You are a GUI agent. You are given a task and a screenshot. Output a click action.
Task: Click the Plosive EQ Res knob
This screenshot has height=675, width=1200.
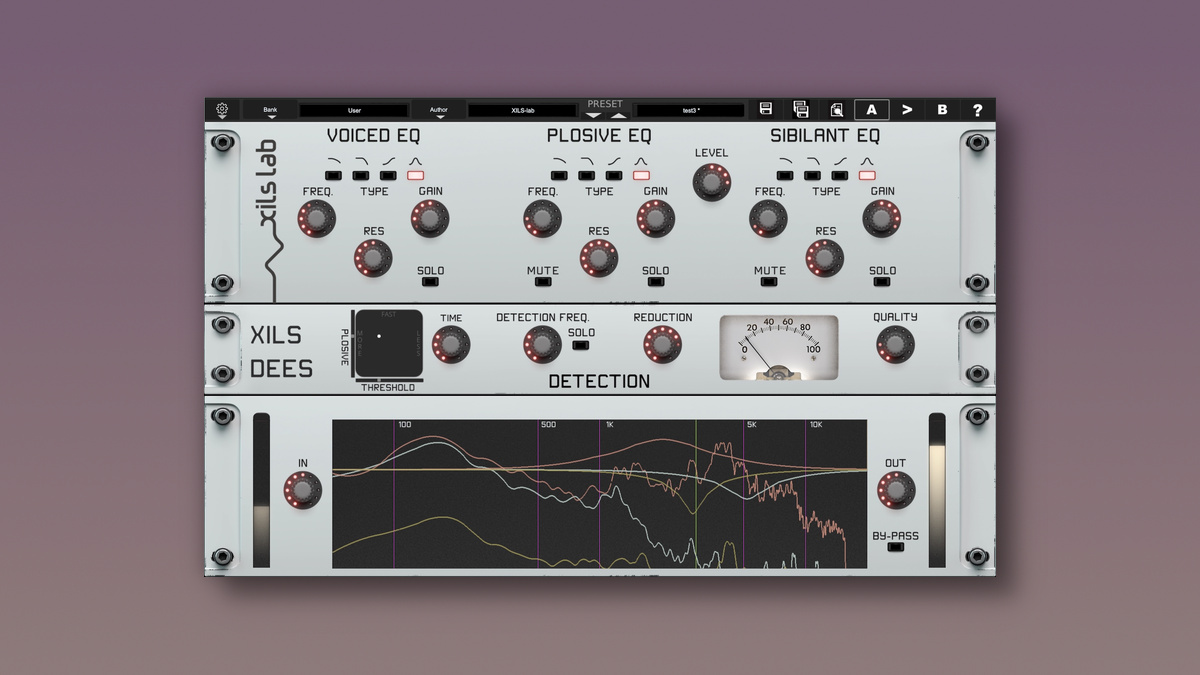(599, 258)
